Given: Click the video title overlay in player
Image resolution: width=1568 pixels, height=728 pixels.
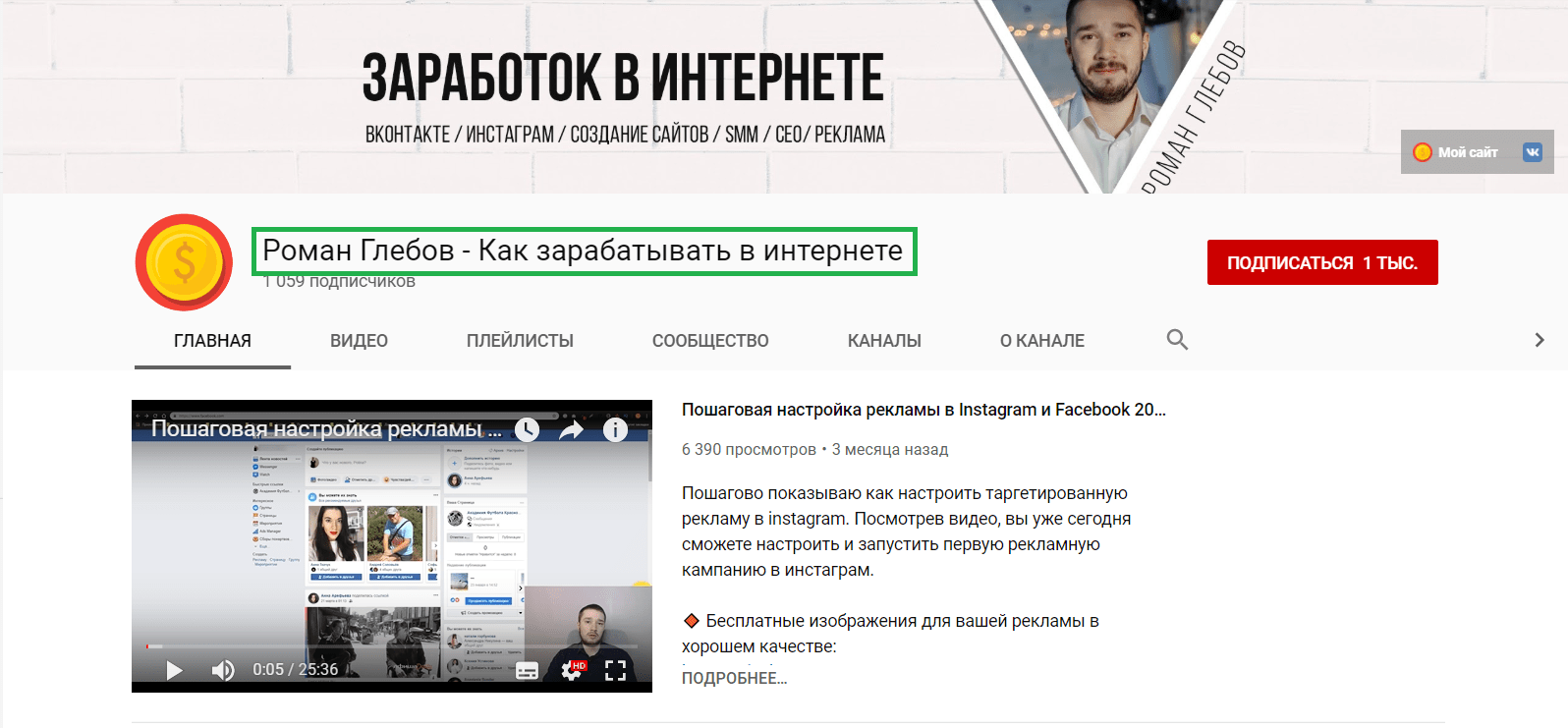Looking at the screenshot, I should coord(326,429).
